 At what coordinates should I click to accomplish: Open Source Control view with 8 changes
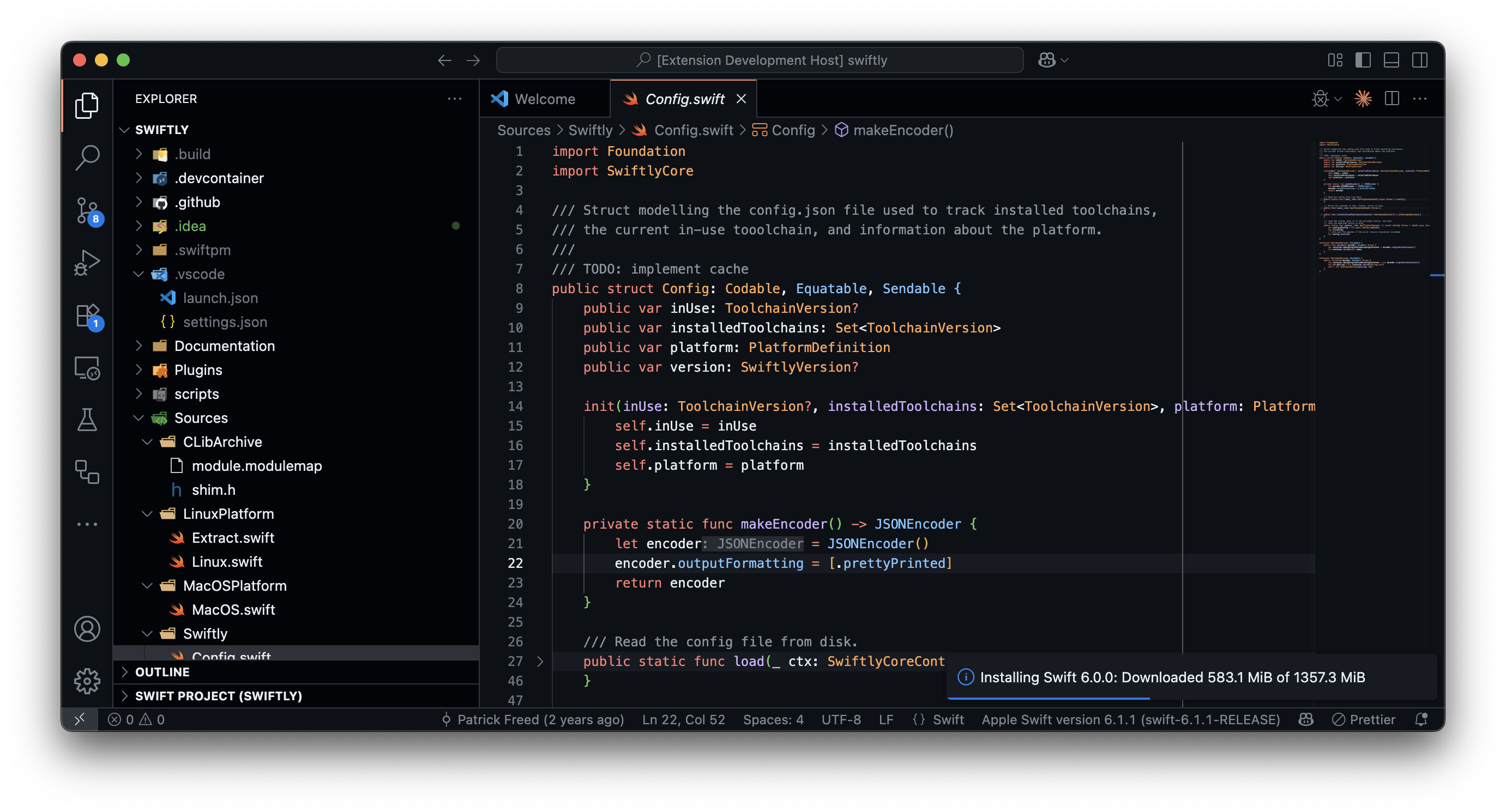click(x=87, y=210)
